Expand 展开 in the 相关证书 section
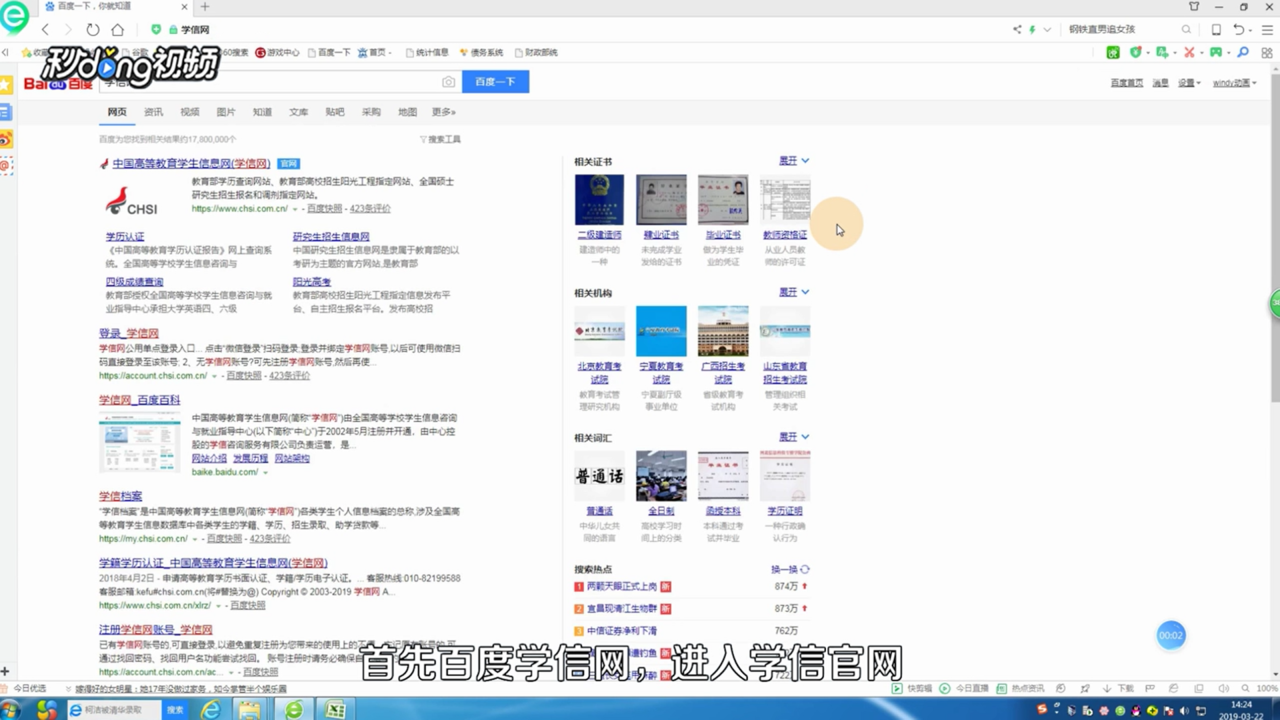1280x720 pixels. click(794, 161)
